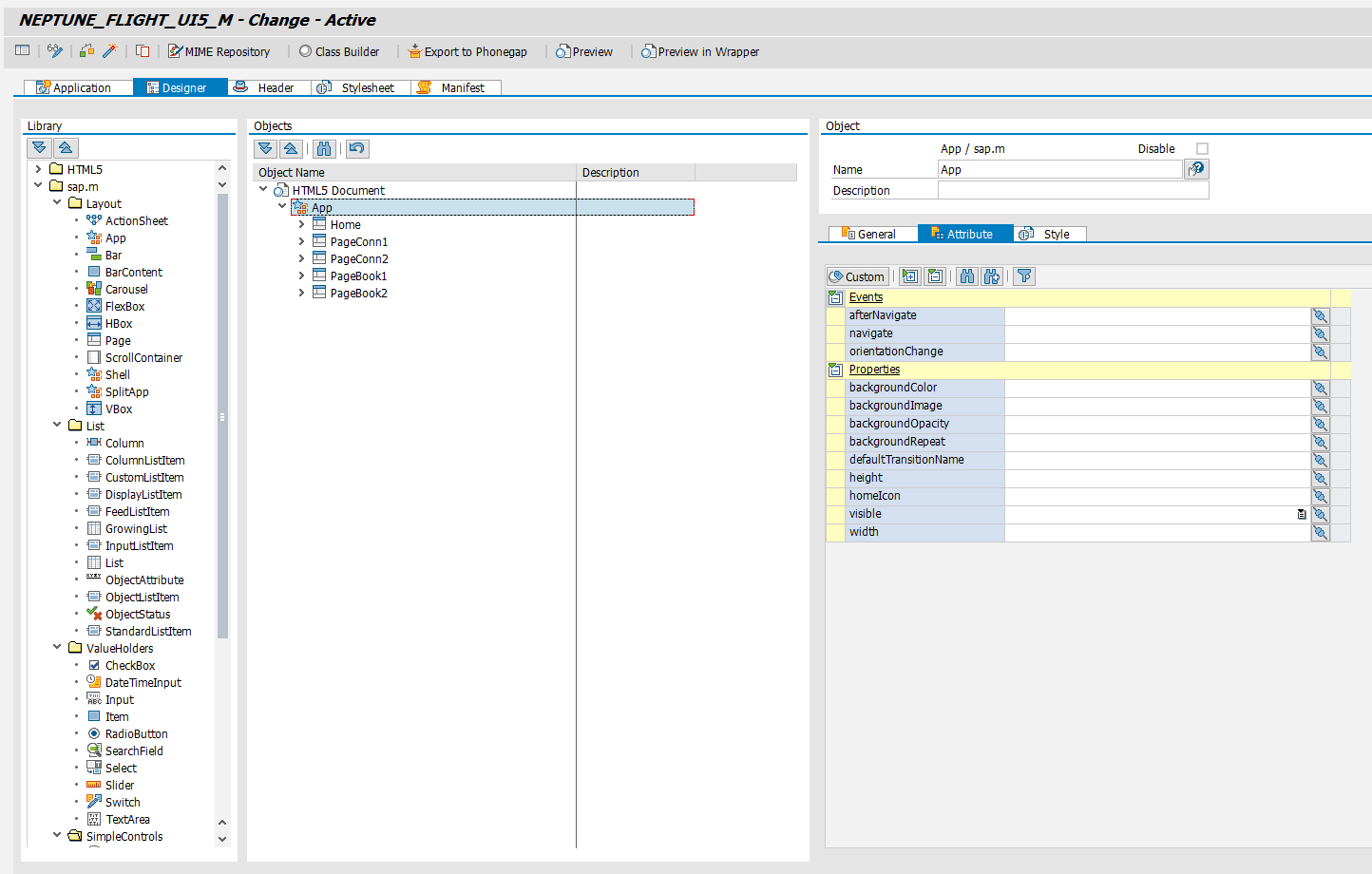Image resolution: width=1372 pixels, height=874 pixels.
Task: Collapse all nodes in Objects panel
Action: (x=291, y=148)
